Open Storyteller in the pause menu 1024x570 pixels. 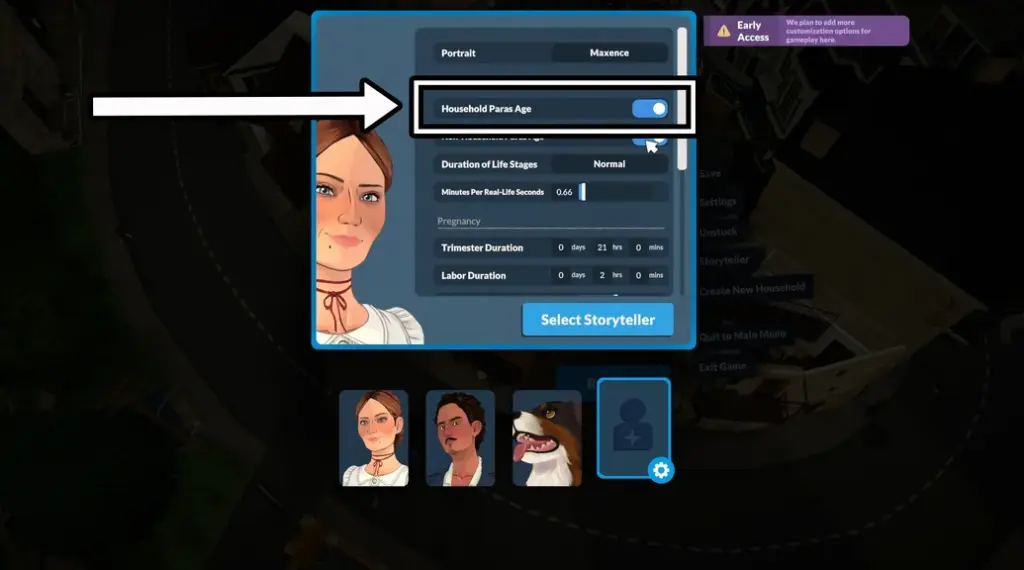tap(724, 261)
